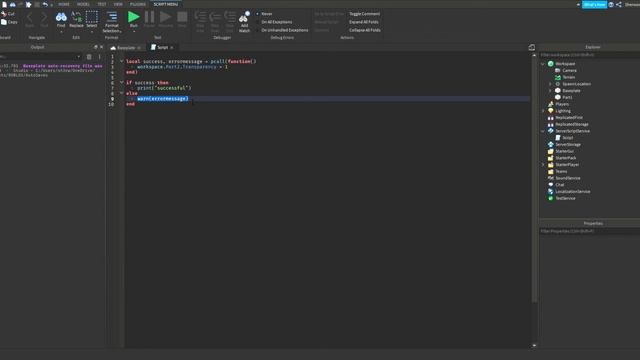
Task: Click the editor zoom icon above scrollbar
Action: tap(531, 47)
